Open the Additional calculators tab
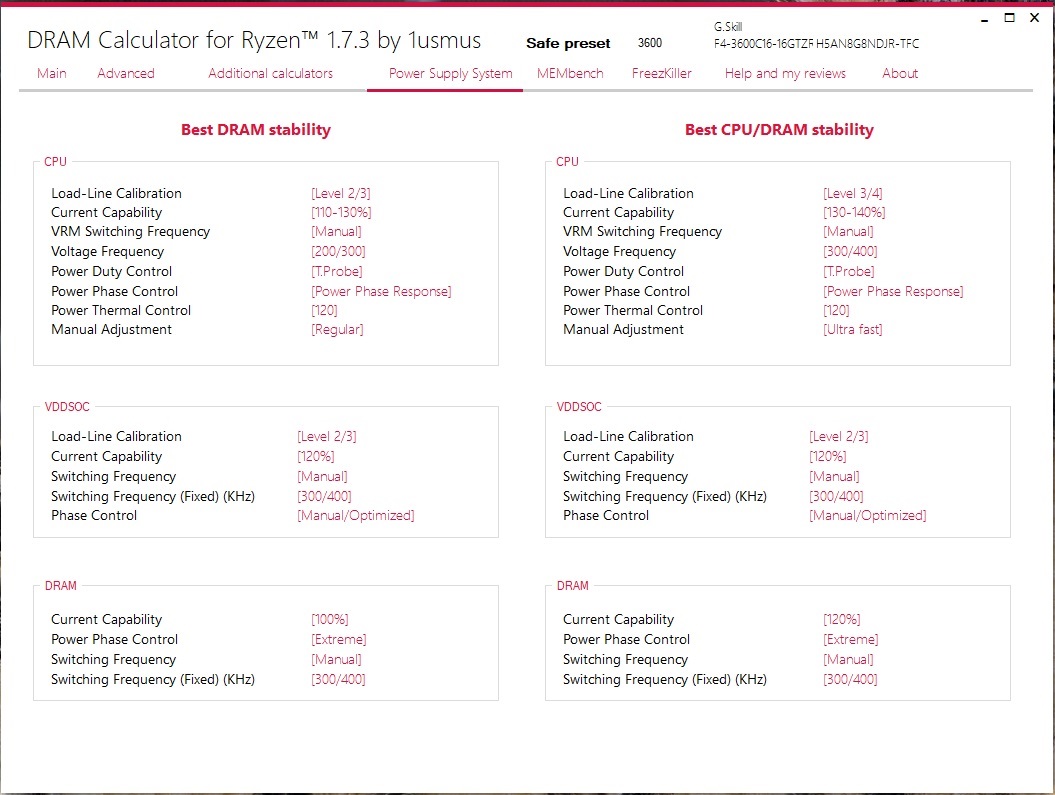Screen dimensions: 1055x795 [x=270, y=73]
